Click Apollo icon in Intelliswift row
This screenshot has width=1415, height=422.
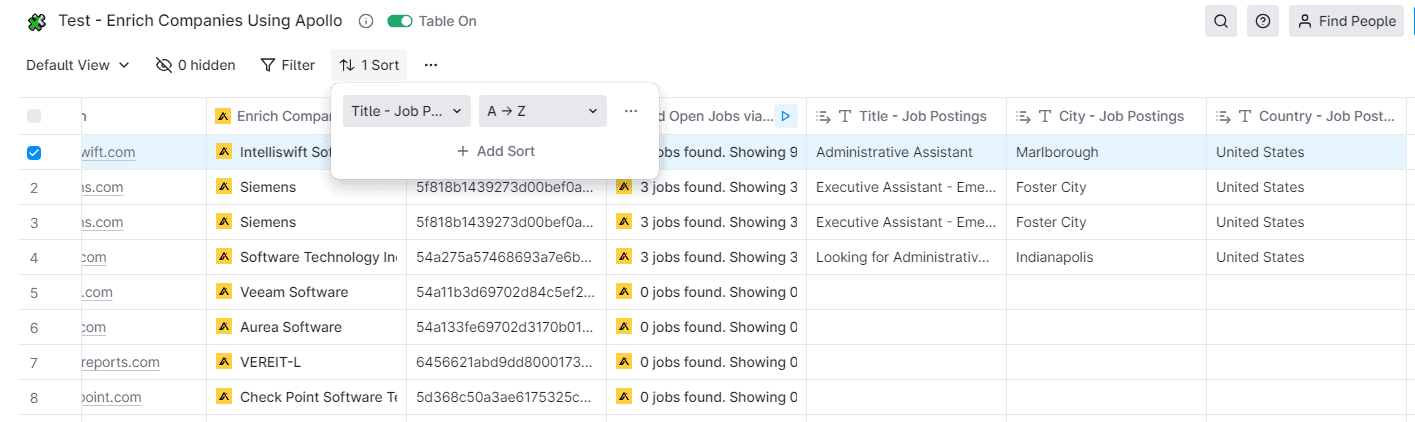point(224,152)
